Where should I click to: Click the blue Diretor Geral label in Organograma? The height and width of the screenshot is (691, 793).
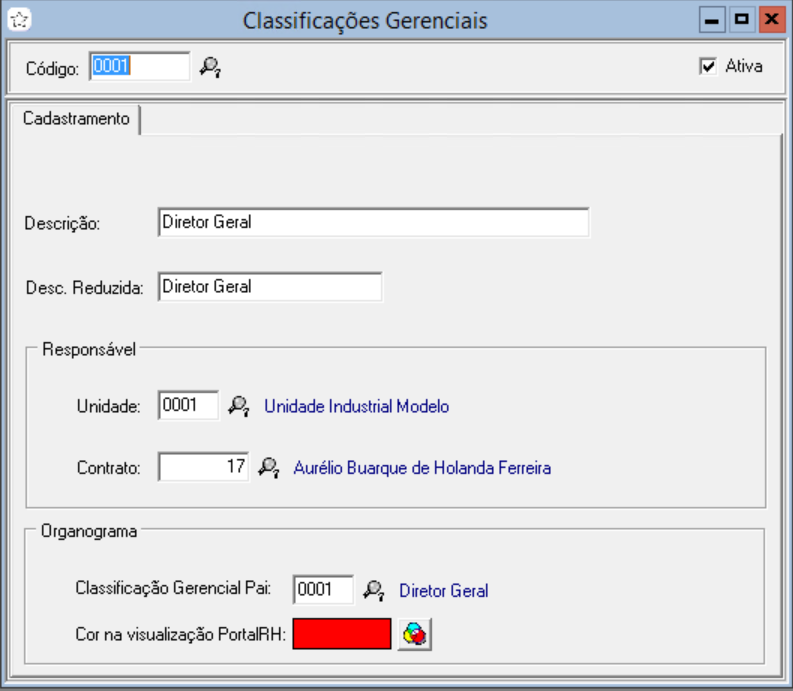(443, 591)
